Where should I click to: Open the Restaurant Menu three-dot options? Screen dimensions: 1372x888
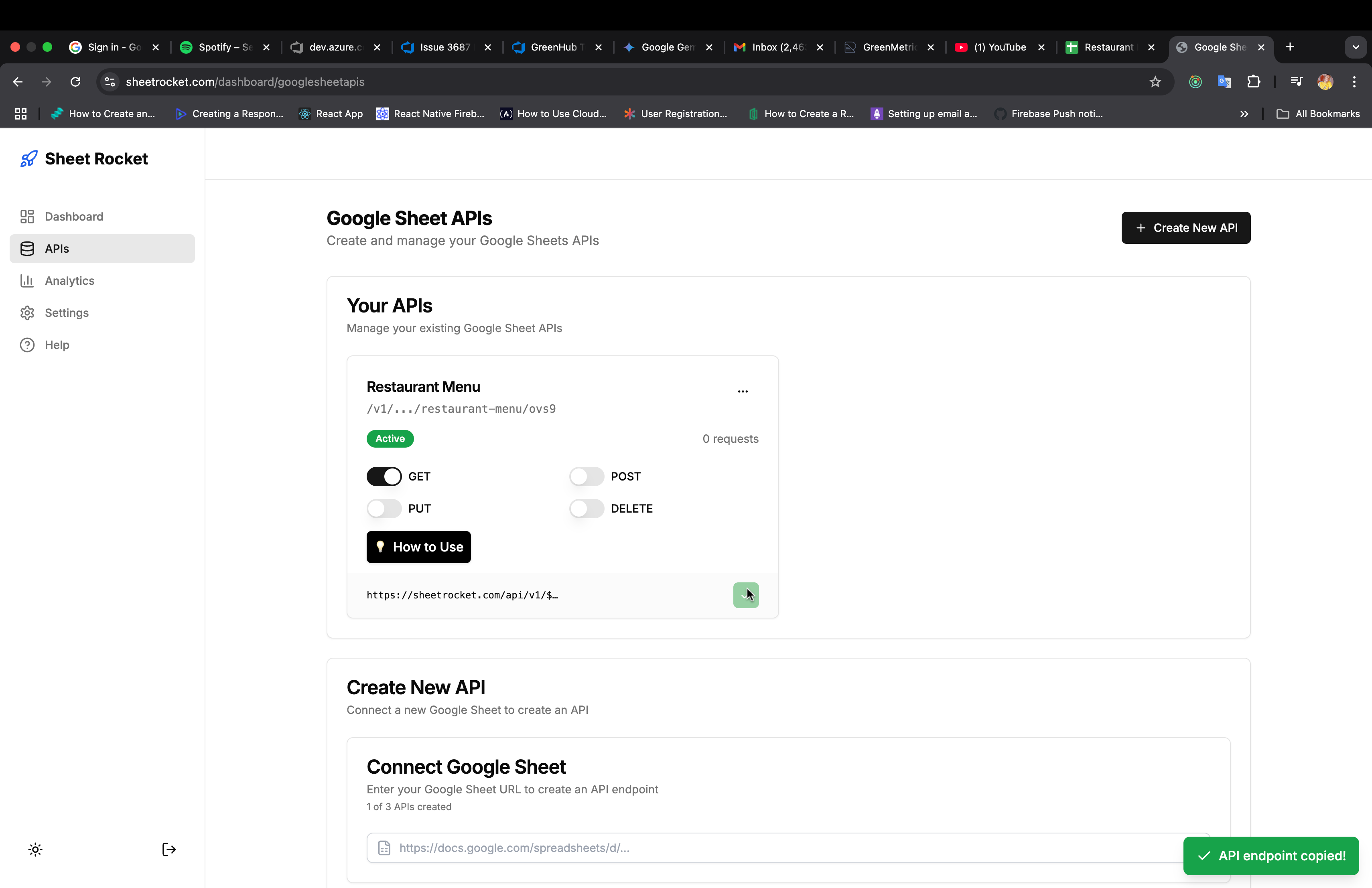(743, 391)
